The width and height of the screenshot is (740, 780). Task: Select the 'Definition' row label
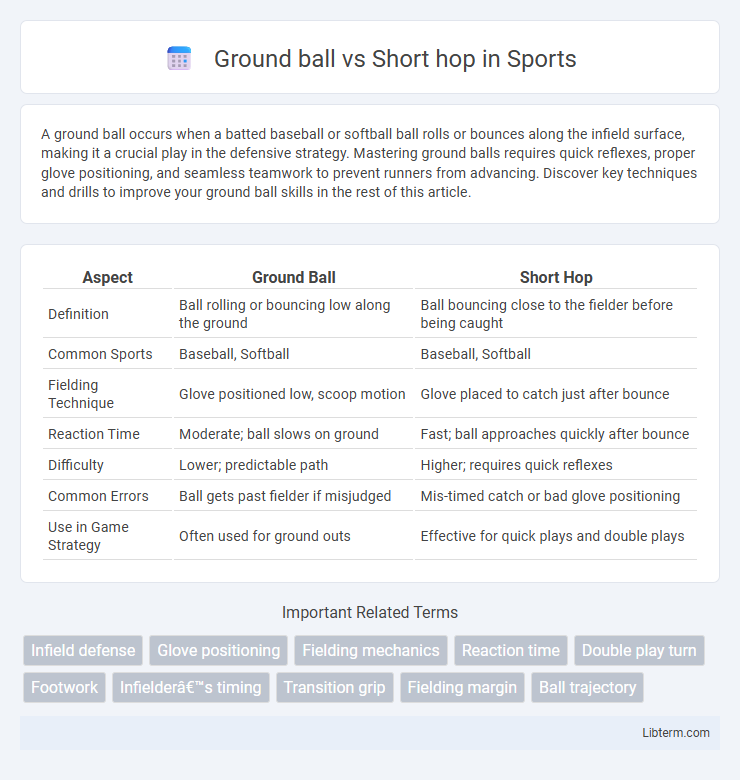[x=78, y=314]
